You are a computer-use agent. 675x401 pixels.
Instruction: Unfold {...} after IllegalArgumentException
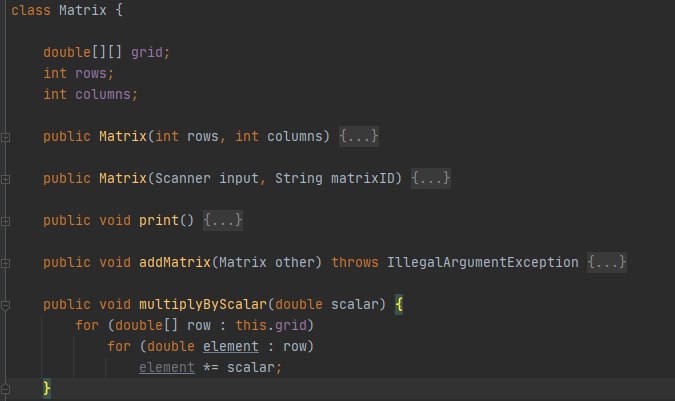click(607, 262)
